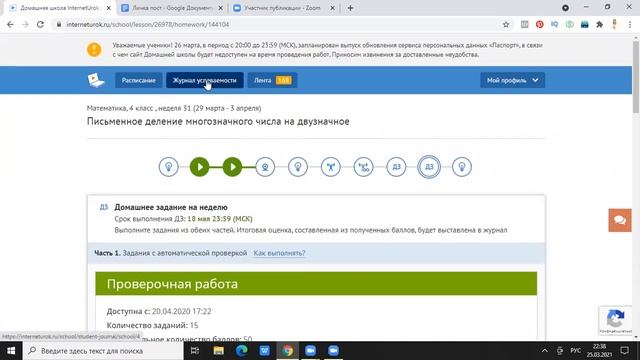Click the deadline text 18 мая 23:59 (МСК)

[220, 219]
